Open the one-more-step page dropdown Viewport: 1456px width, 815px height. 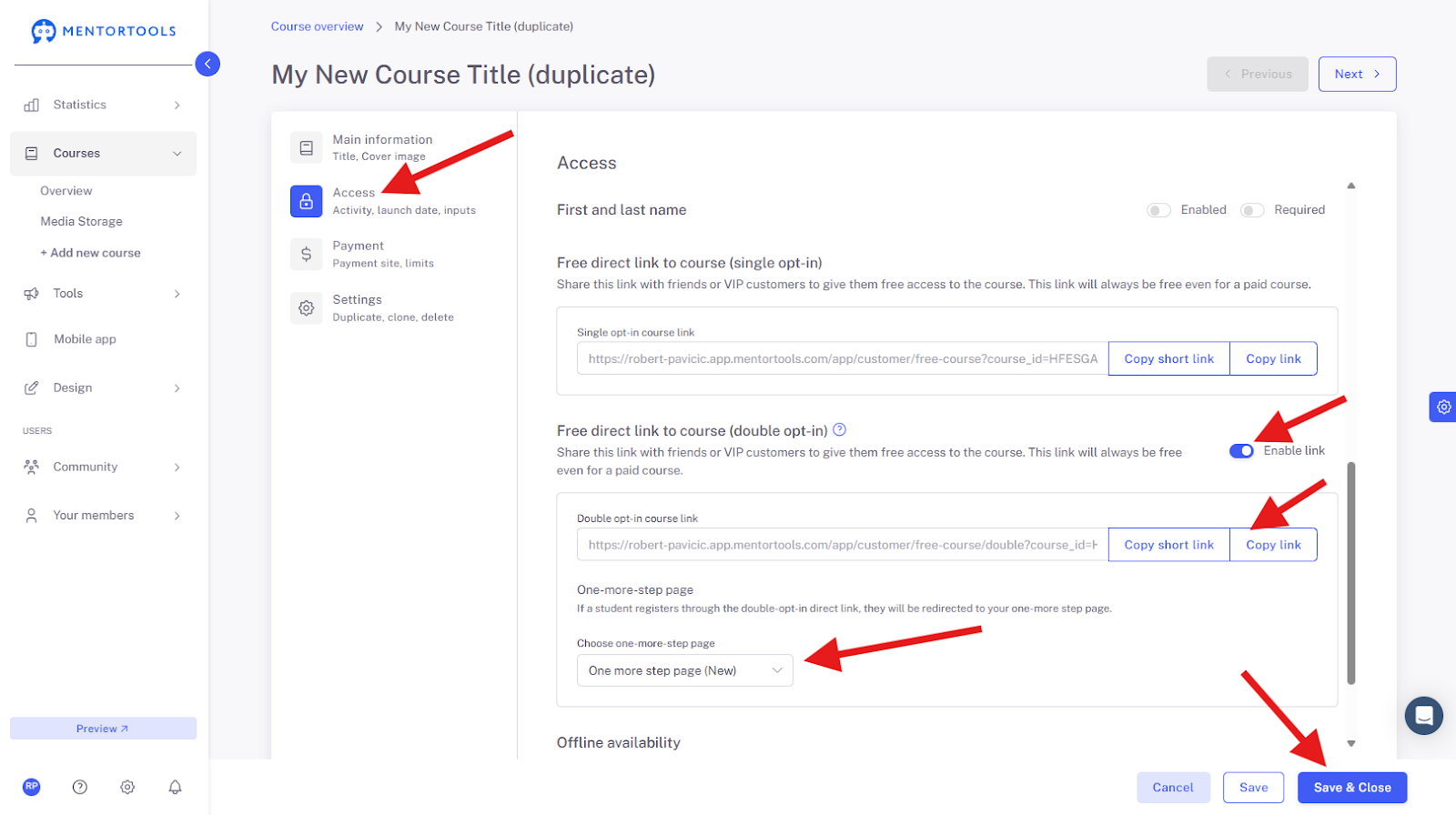[685, 670]
